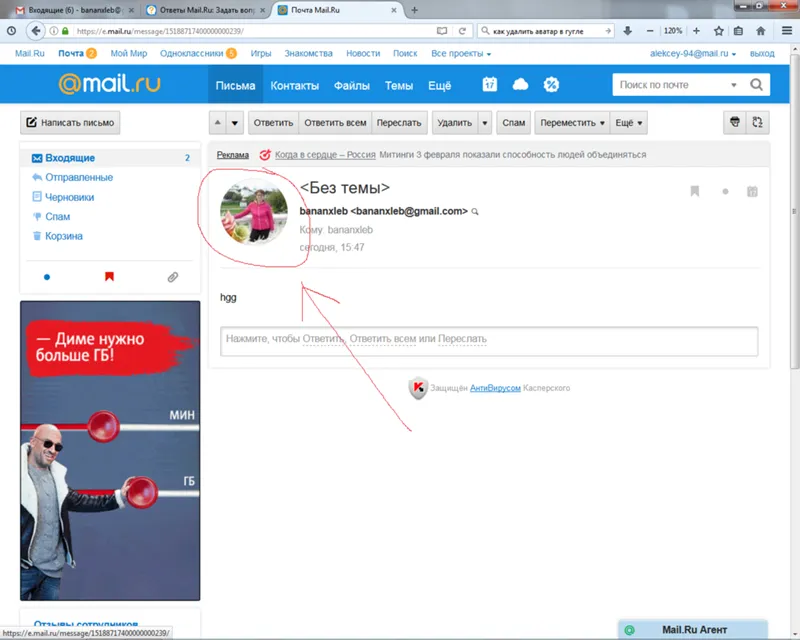Open the Темы tab
Viewport: 800px width, 640px height.
click(x=398, y=85)
